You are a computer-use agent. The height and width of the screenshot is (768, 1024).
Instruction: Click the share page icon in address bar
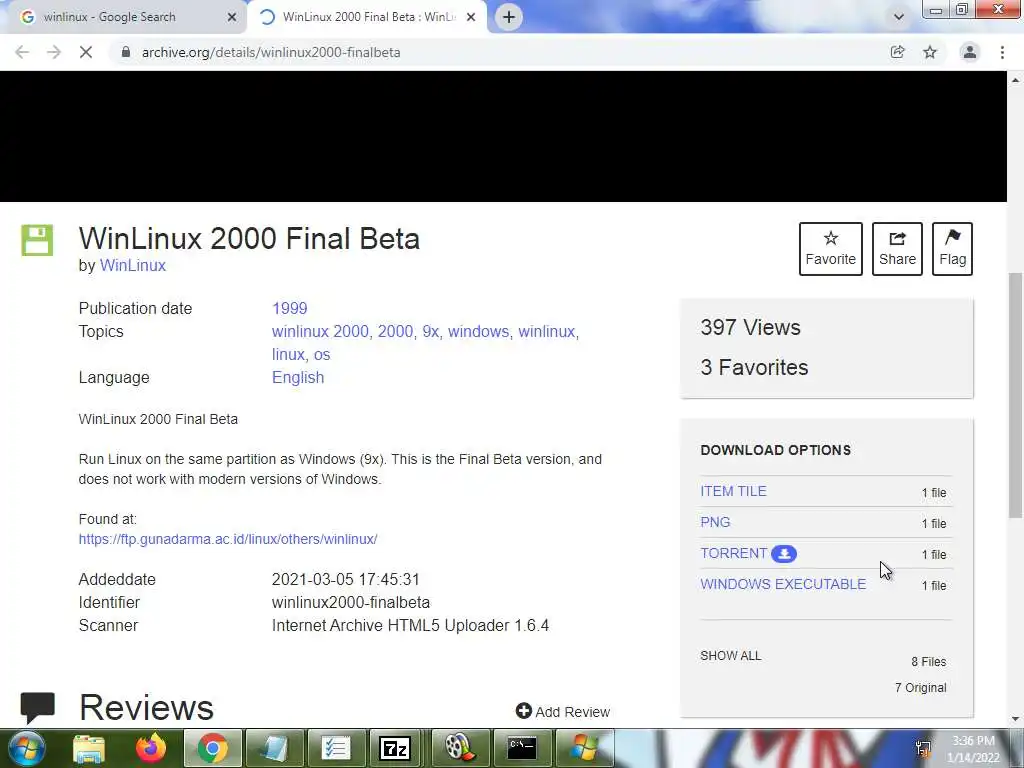[x=897, y=52]
